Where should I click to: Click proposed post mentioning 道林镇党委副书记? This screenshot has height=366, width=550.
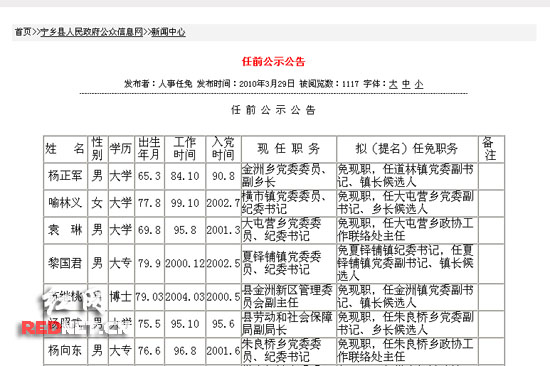point(407,176)
